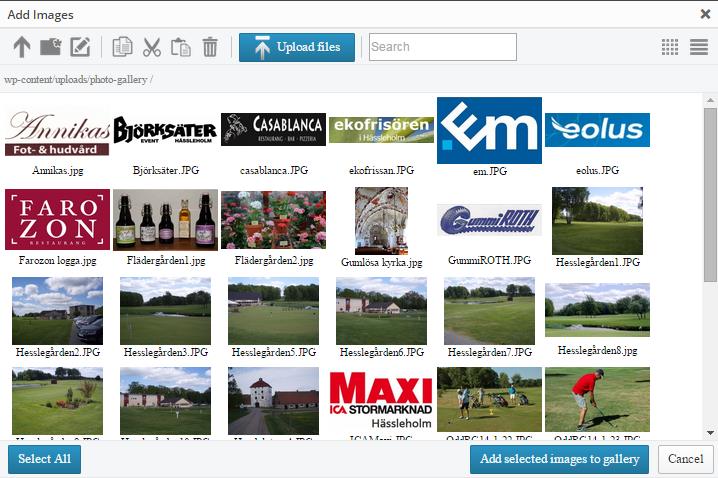718x478 pixels.
Task: Select the Flädergården1.jpg bottles thumbnail
Action: point(165,220)
